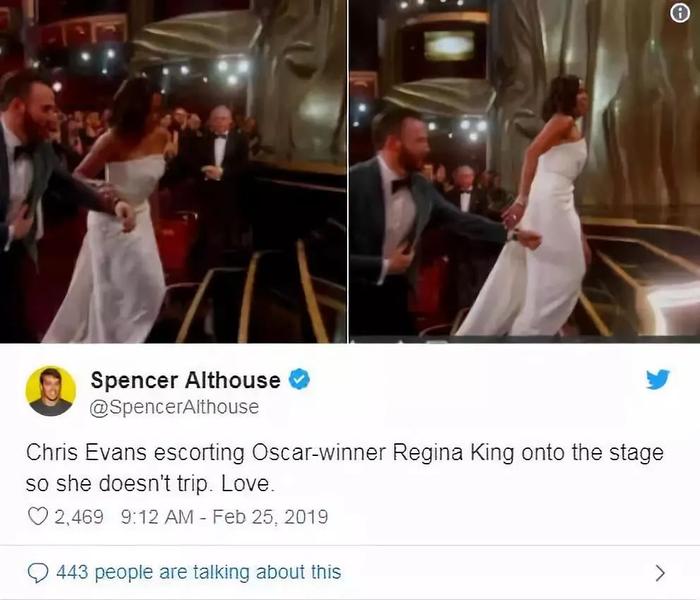The image size is (700, 600).
Task: Like the tweet with the heart icon
Action: pos(38,517)
